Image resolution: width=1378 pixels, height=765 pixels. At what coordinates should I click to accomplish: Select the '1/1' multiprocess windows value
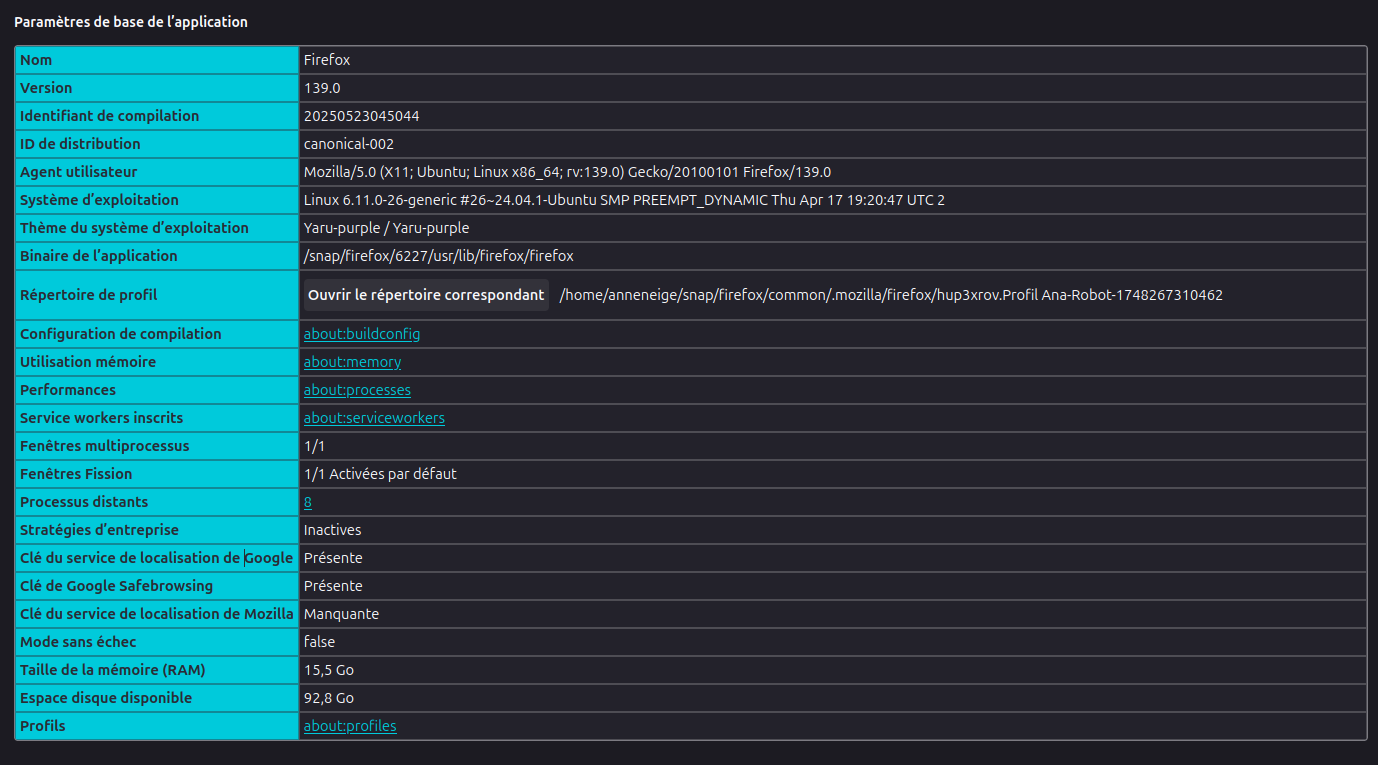point(314,446)
